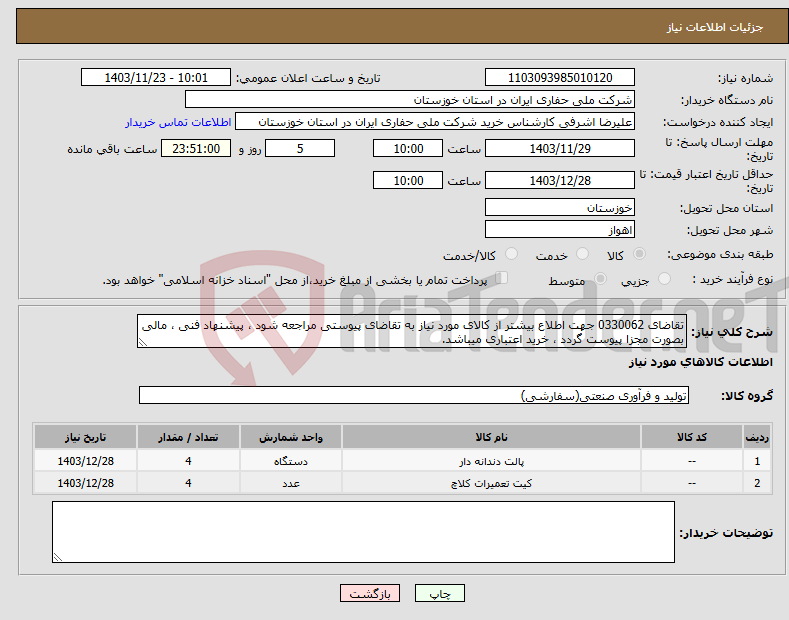
Task: Select the متوسط purchase type radio
Action: tap(600, 278)
